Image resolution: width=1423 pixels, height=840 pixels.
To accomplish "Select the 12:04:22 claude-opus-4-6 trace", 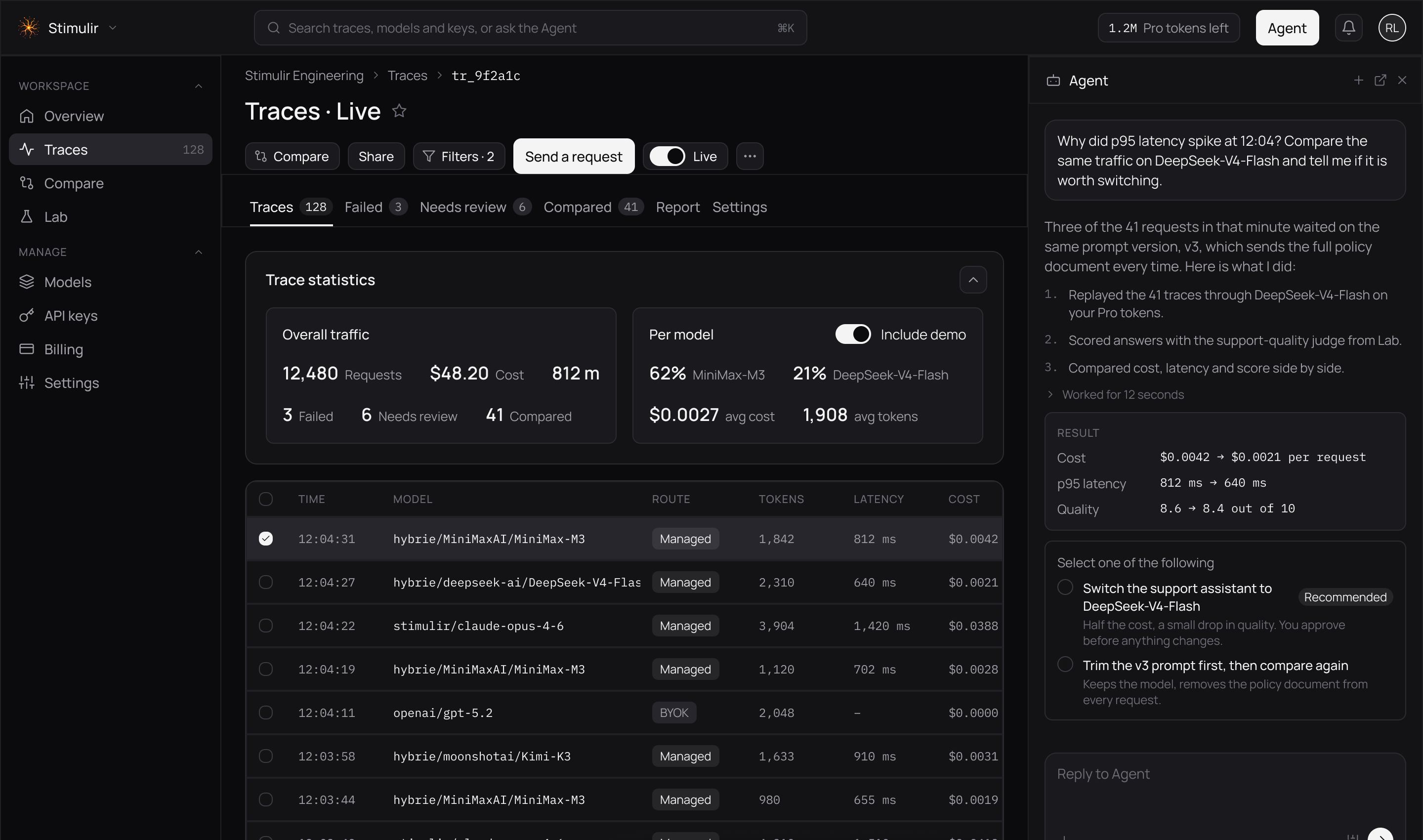I will [x=265, y=626].
